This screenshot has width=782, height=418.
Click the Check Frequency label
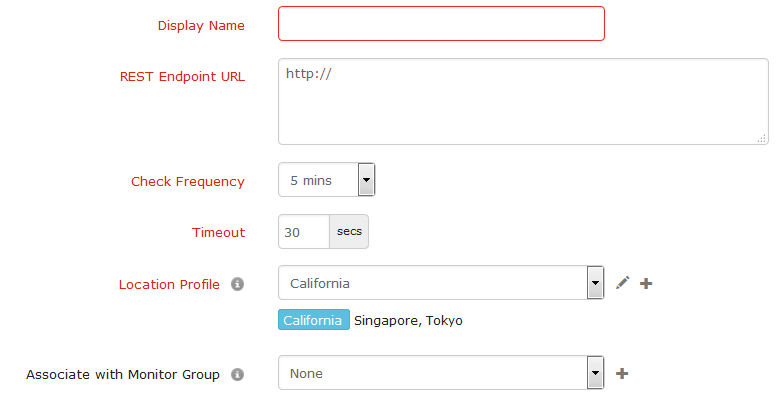[x=188, y=182]
